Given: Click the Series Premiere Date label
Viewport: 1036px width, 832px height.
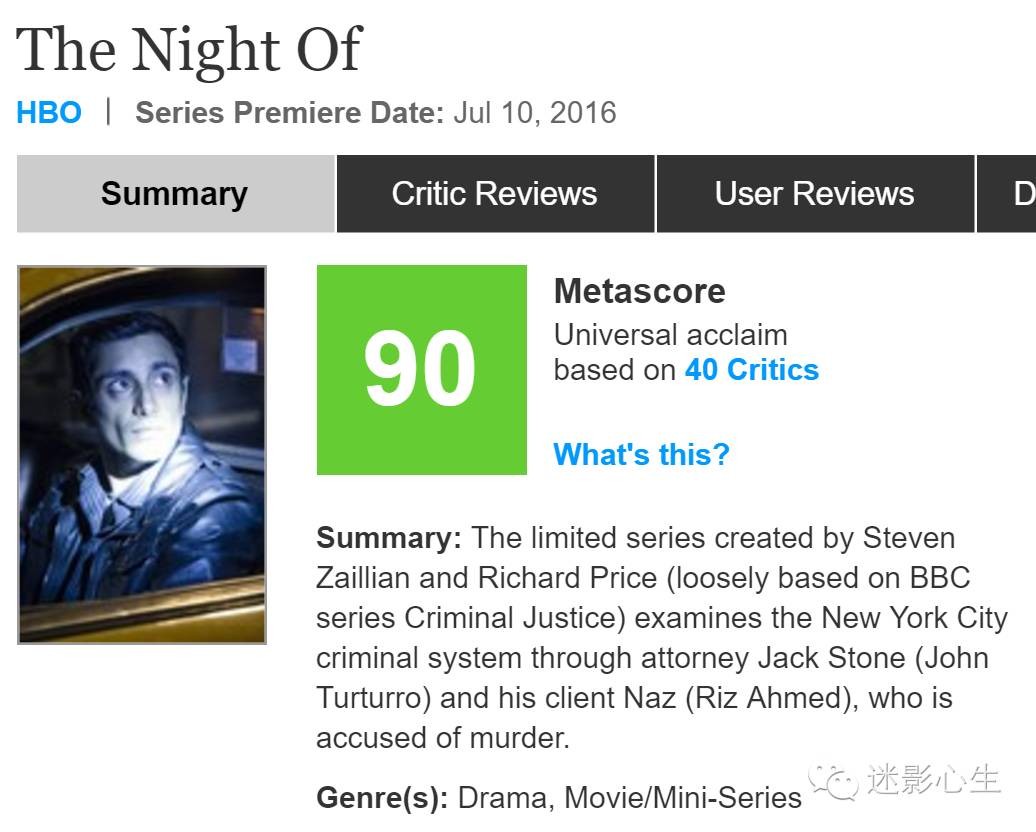Looking at the screenshot, I should point(289,112).
